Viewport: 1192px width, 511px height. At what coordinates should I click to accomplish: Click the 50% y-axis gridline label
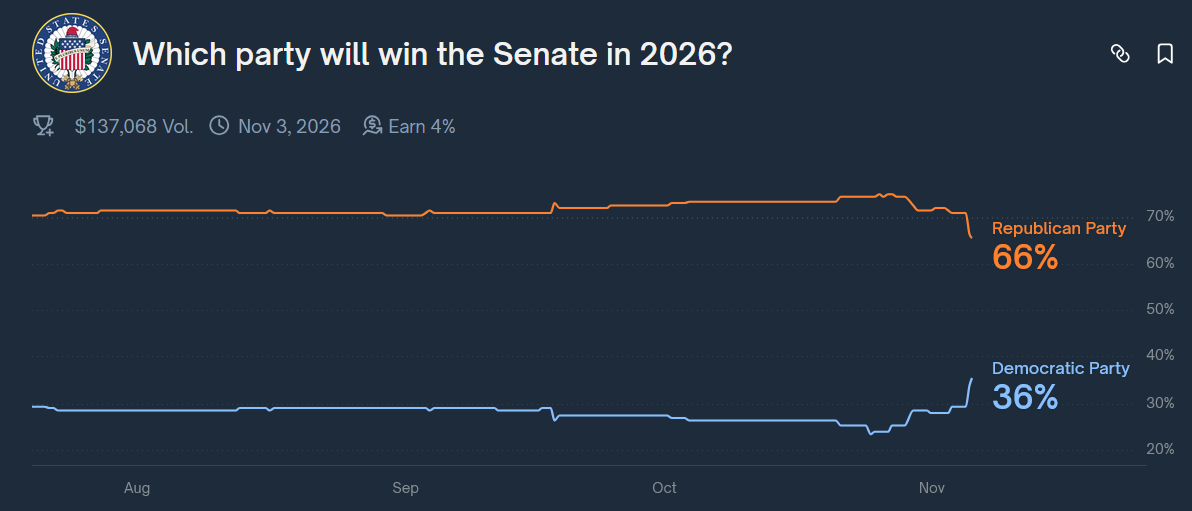click(1160, 309)
